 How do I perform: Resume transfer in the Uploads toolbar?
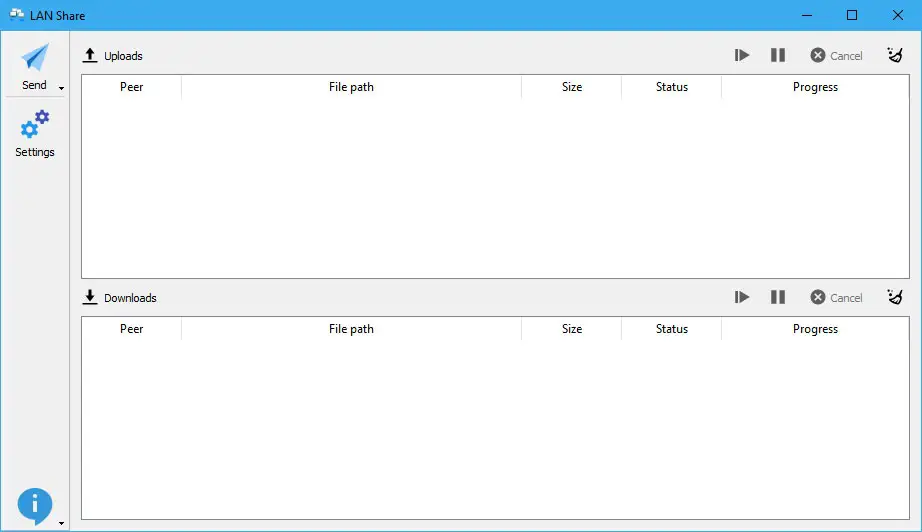pos(741,55)
